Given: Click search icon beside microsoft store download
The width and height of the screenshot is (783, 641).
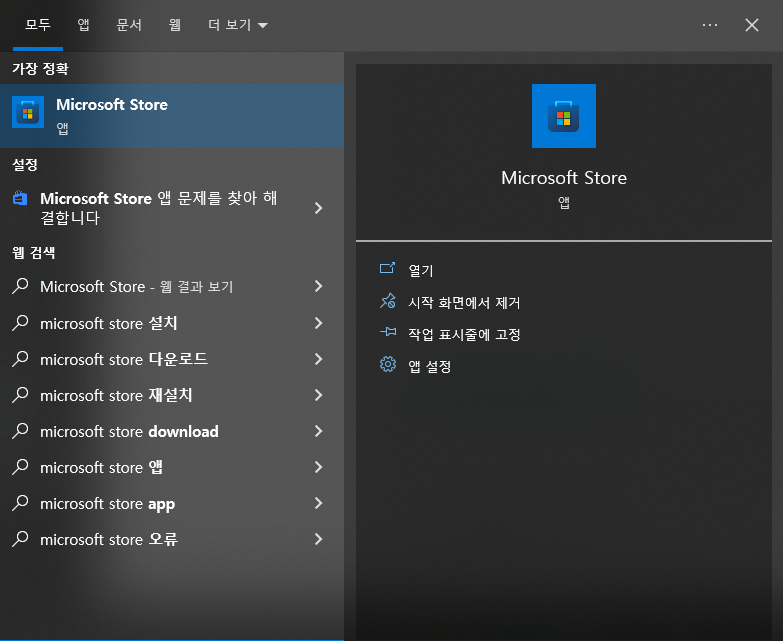Looking at the screenshot, I should click(20, 431).
